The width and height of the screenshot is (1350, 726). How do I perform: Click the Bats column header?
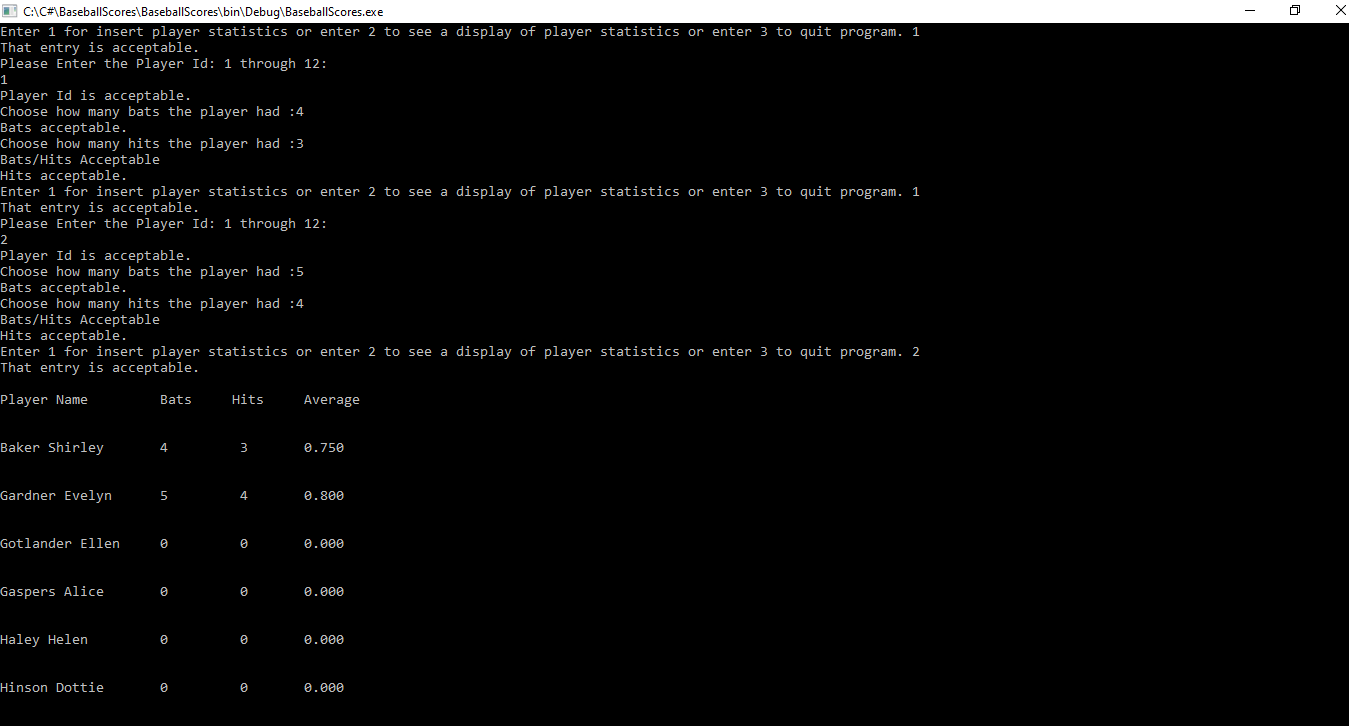point(176,400)
